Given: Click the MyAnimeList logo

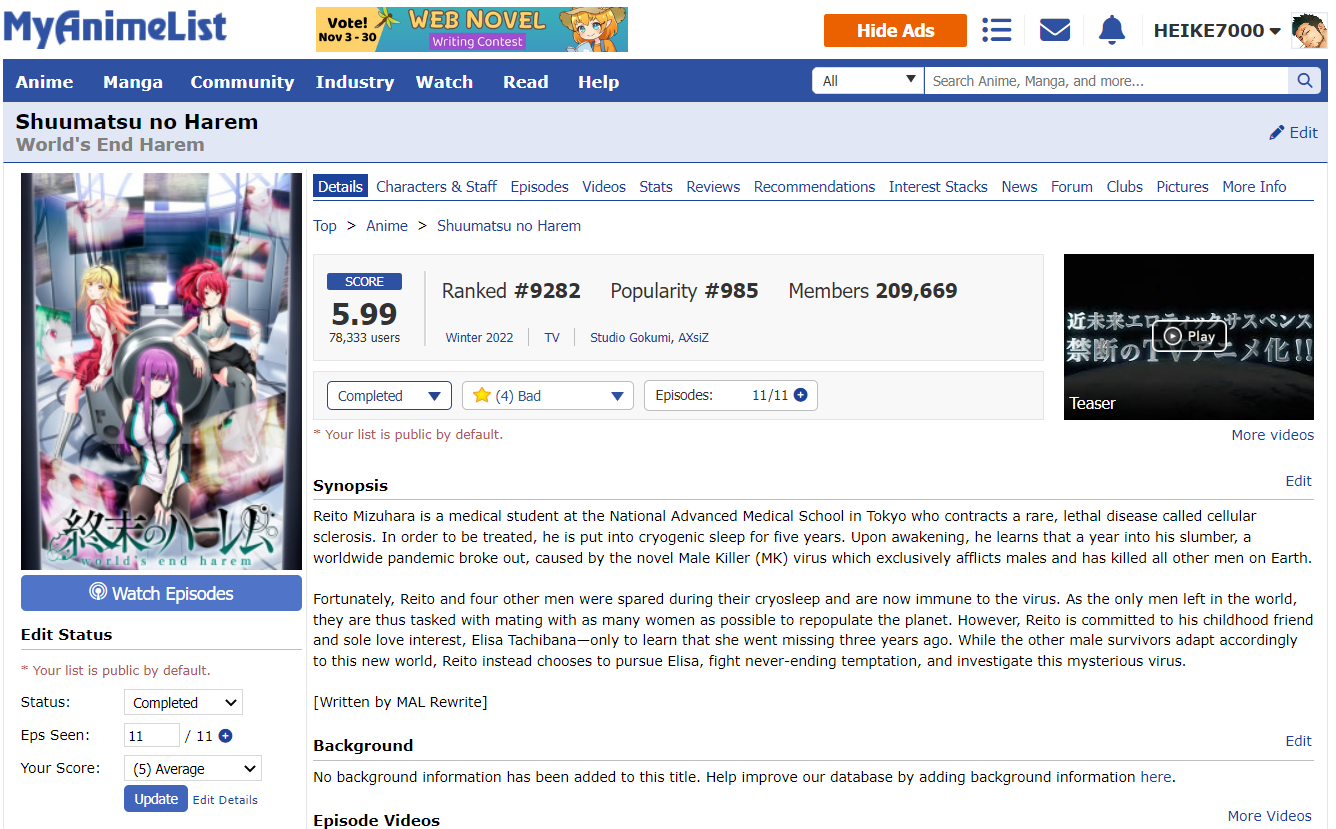Looking at the screenshot, I should [x=115, y=29].
